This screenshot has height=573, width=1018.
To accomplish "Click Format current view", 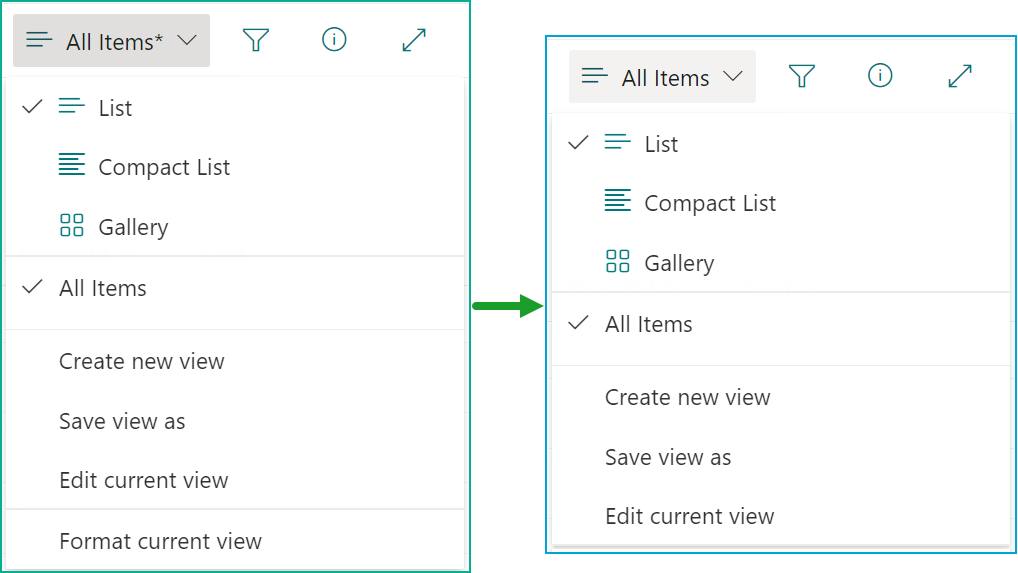I will 160,541.
